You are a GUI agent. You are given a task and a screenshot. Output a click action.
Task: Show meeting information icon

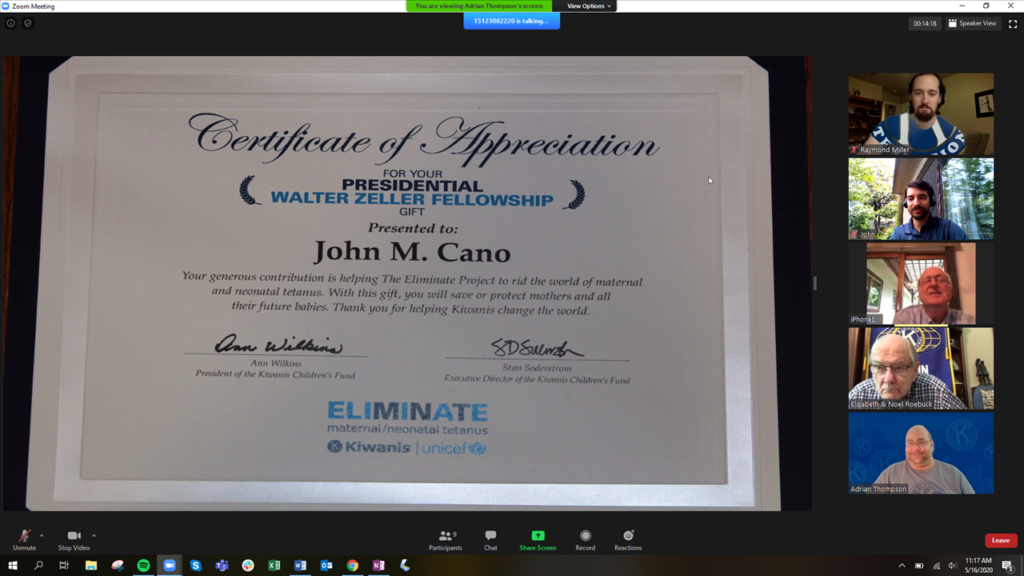pyautogui.click(x=10, y=23)
